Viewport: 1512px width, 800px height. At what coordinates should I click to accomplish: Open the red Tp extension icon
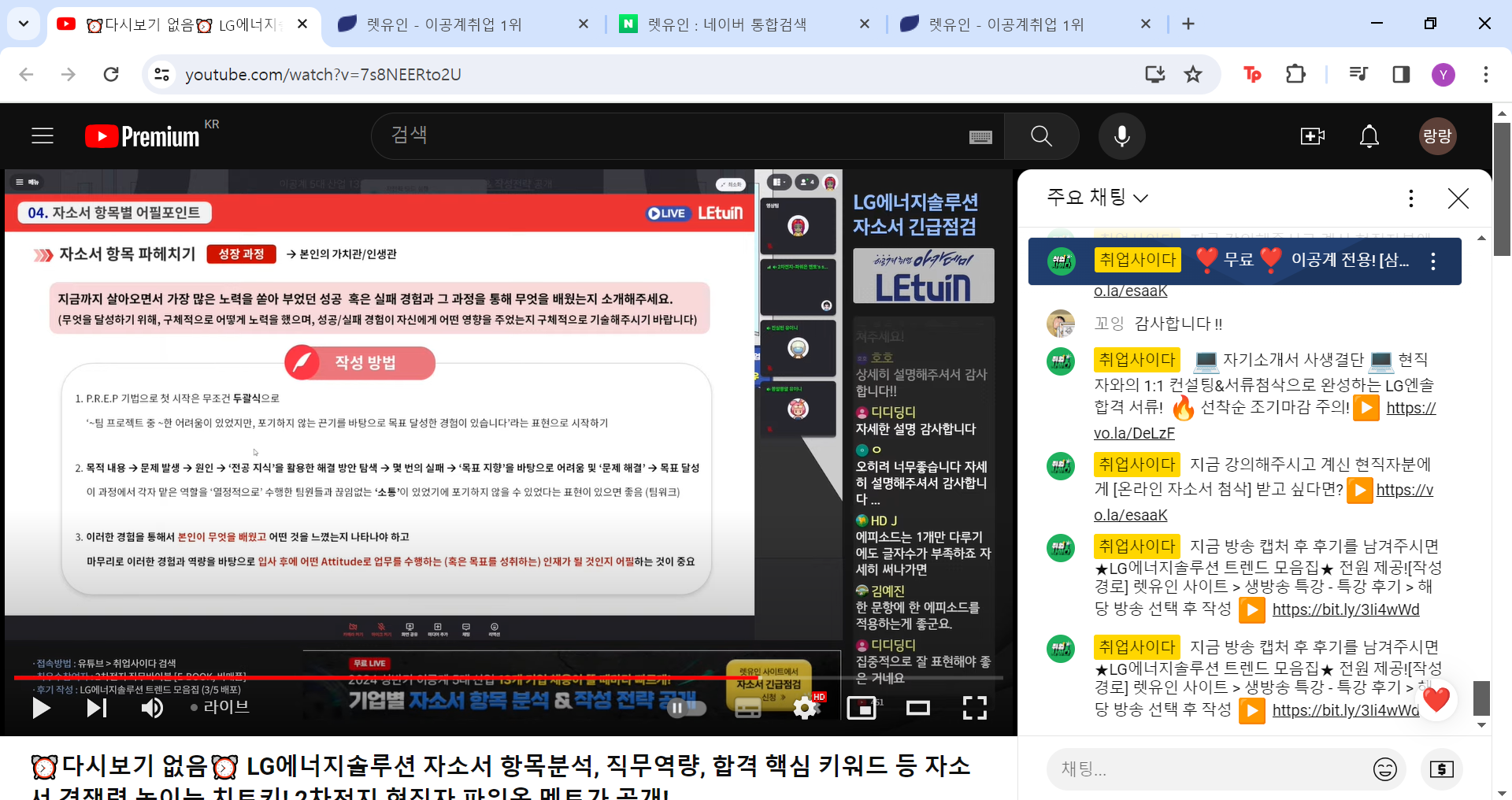click(x=1252, y=74)
